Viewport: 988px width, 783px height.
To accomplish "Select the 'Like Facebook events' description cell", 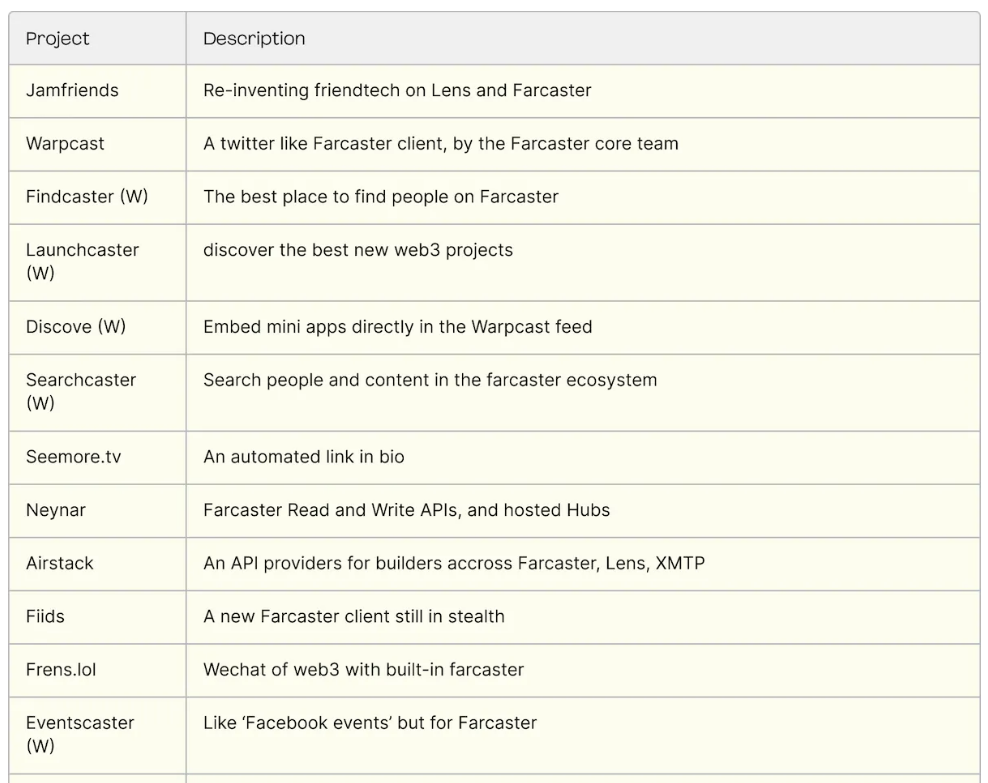I will click(x=370, y=722).
